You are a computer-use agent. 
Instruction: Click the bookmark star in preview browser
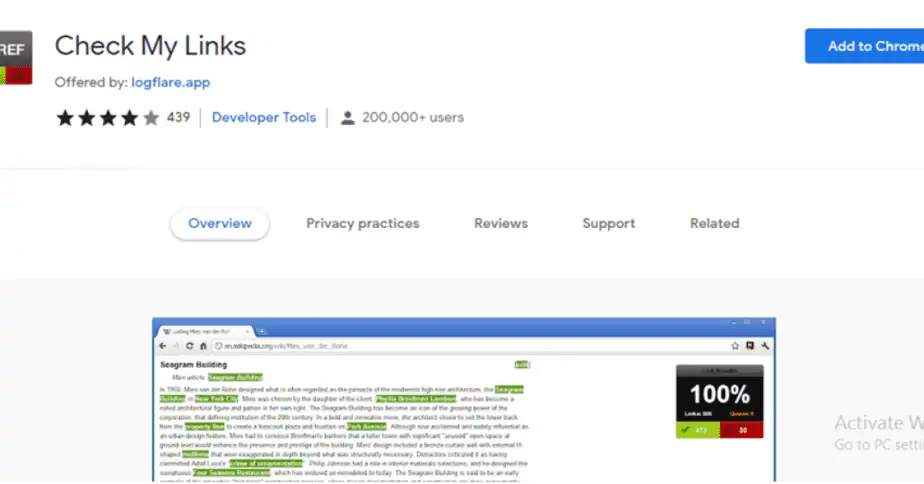[x=735, y=345]
